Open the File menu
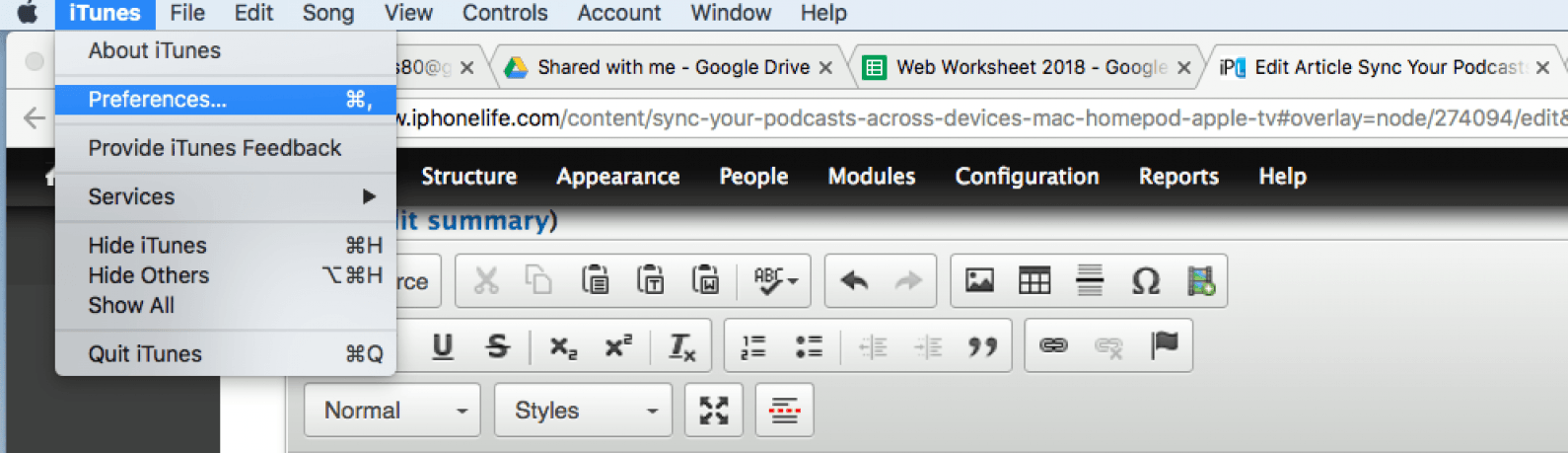The width and height of the screenshot is (1568, 453). click(x=187, y=13)
